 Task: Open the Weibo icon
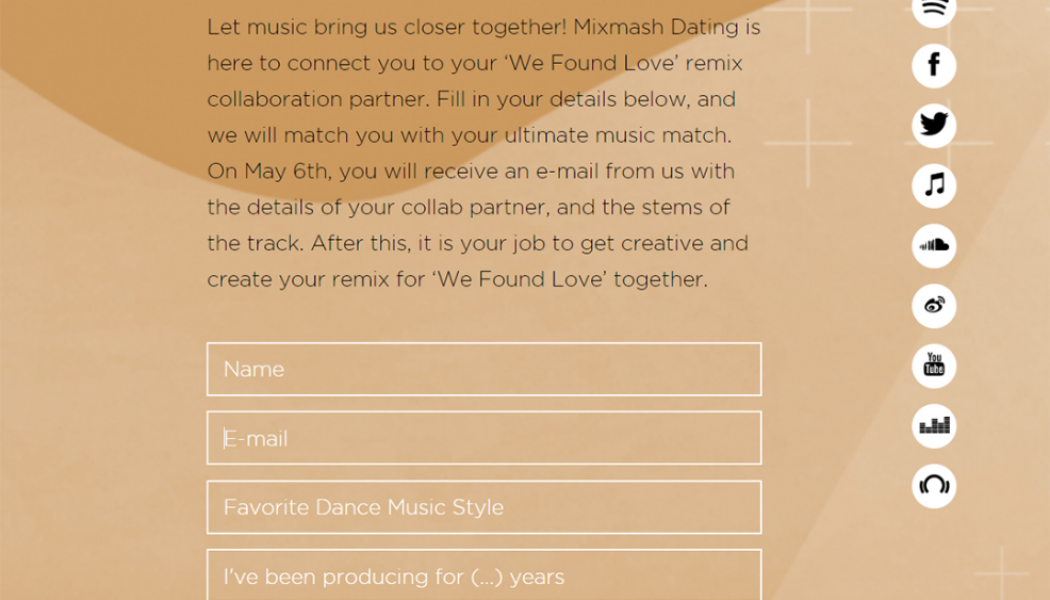(933, 306)
